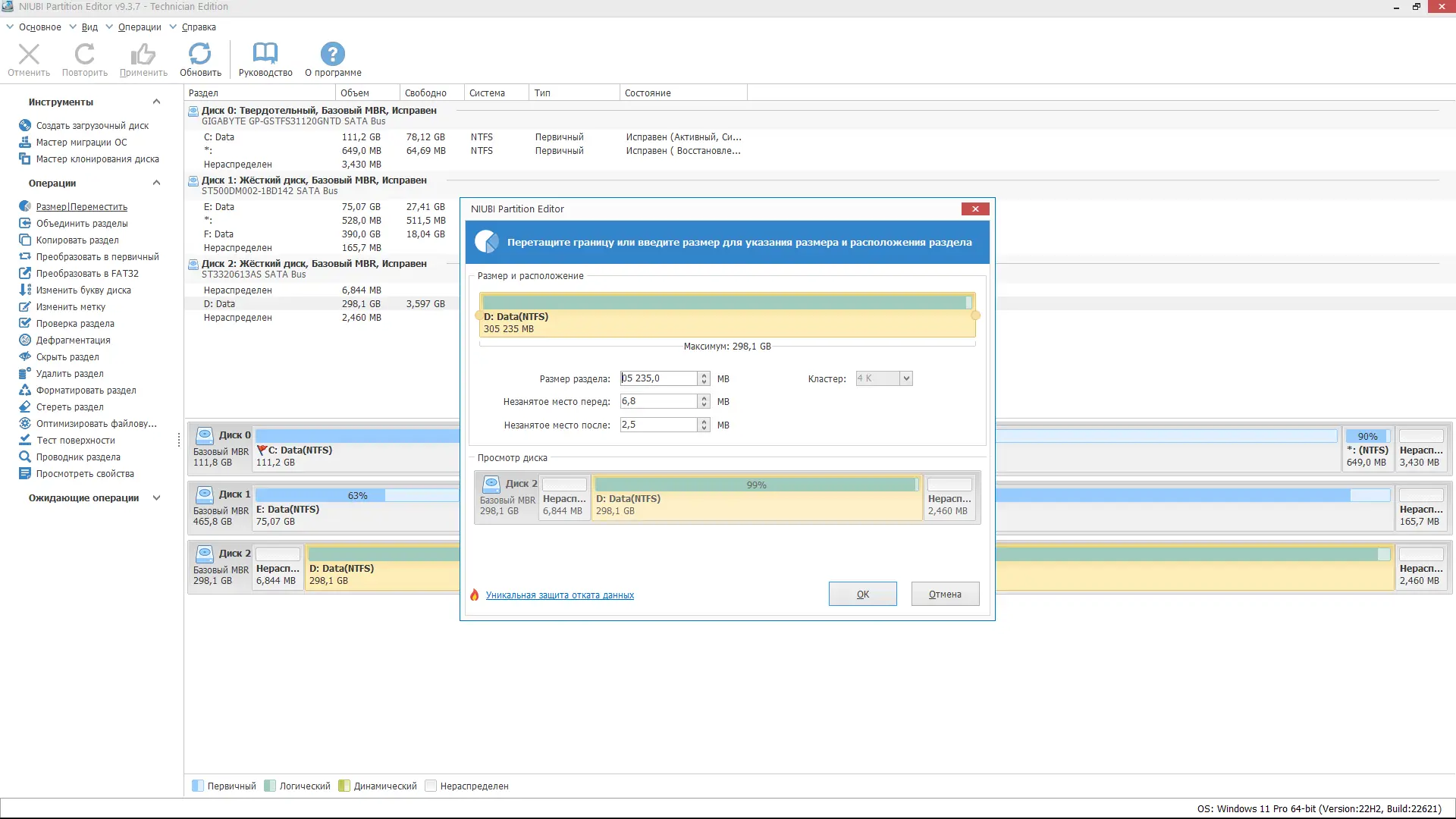The width and height of the screenshot is (1456, 819).
Task: Open the Операции menu
Action: click(x=140, y=27)
